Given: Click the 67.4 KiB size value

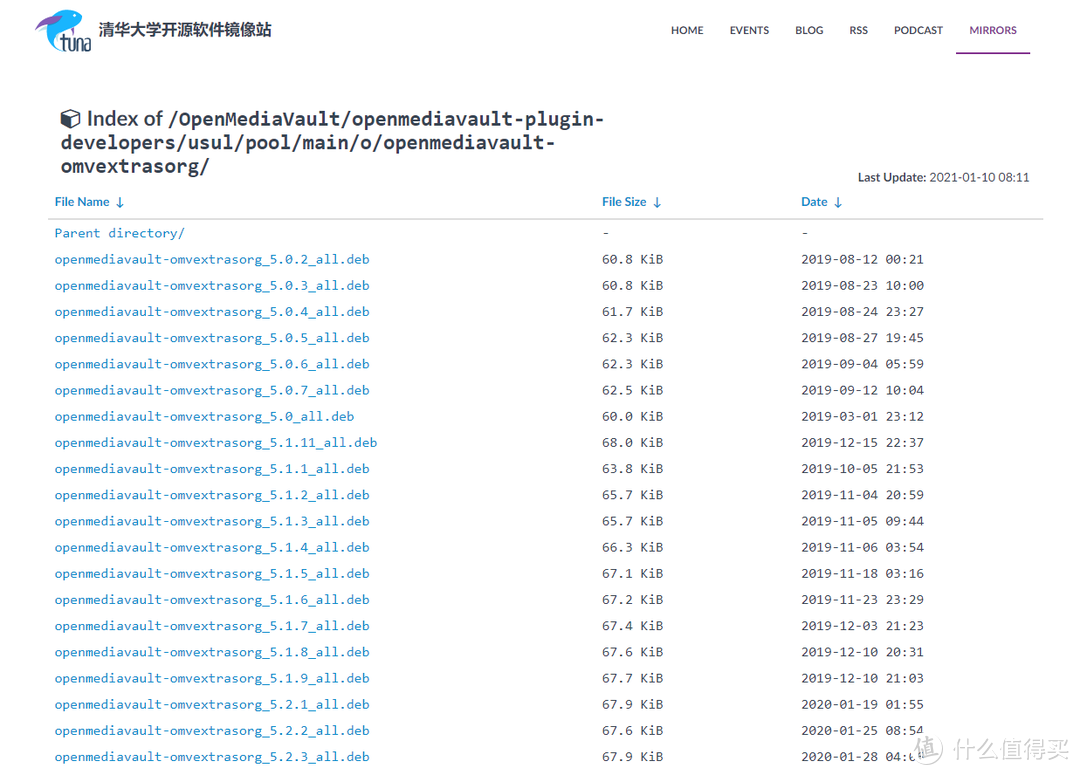Looking at the screenshot, I should point(632,626).
